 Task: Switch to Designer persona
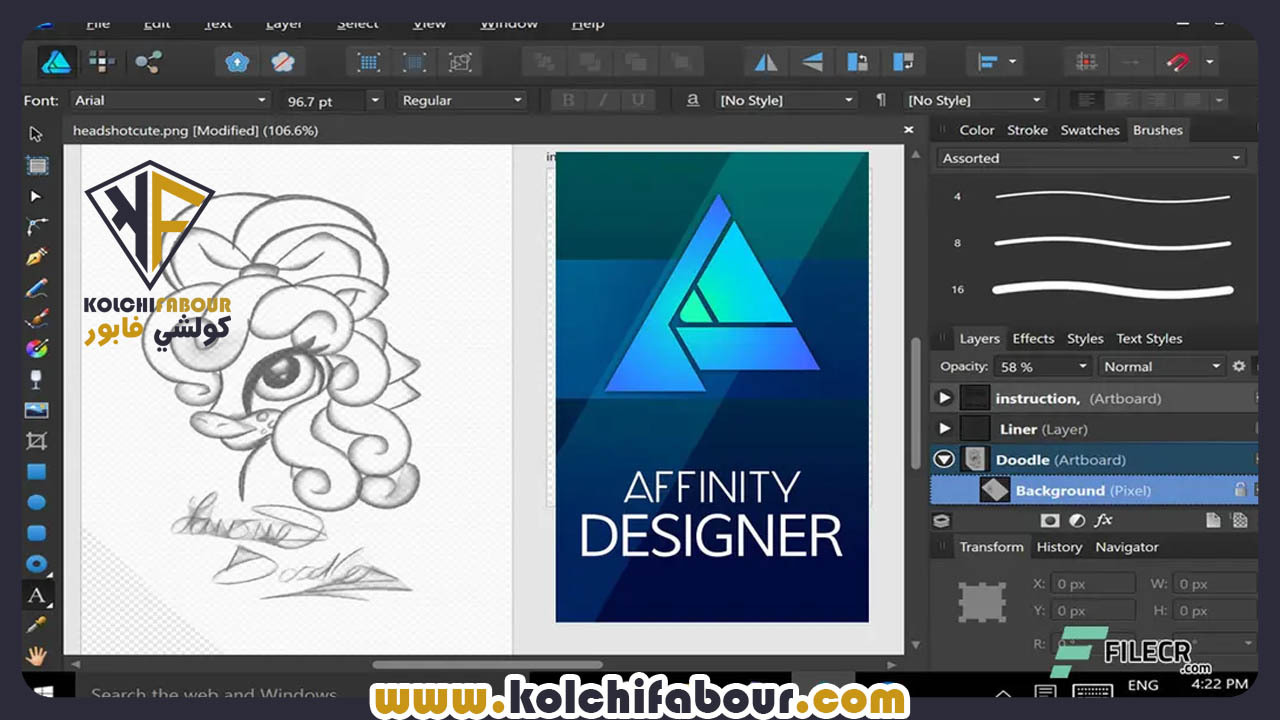(x=57, y=62)
